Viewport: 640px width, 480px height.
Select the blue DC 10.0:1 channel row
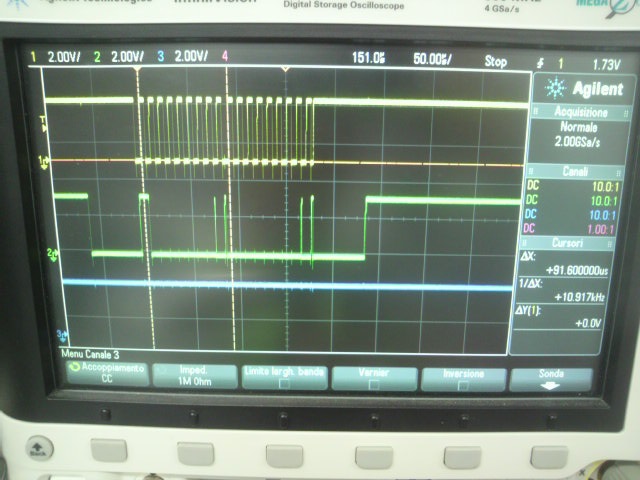click(x=570, y=214)
